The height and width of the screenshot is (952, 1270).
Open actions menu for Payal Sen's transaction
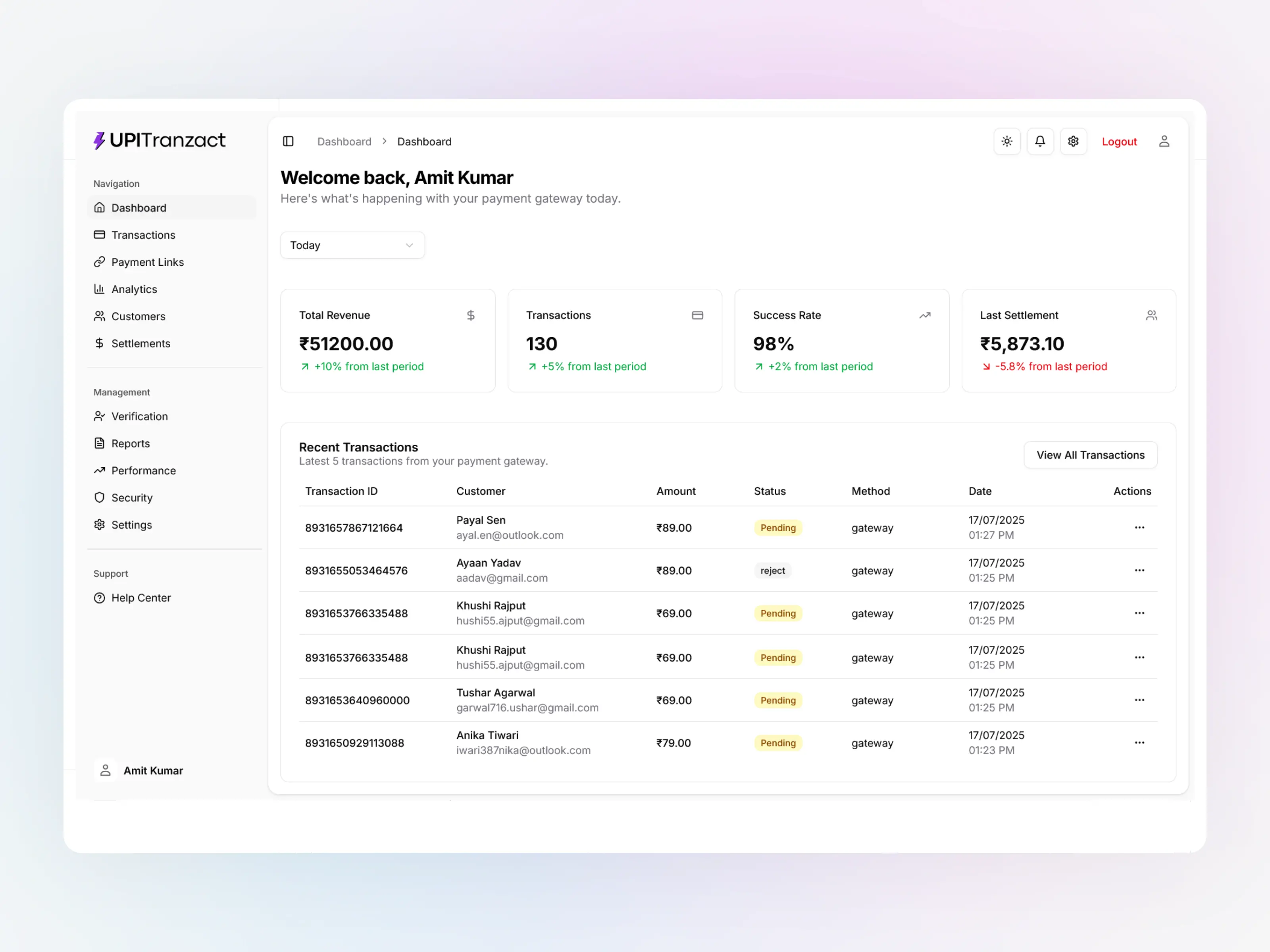pyautogui.click(x=1140, y=527)
